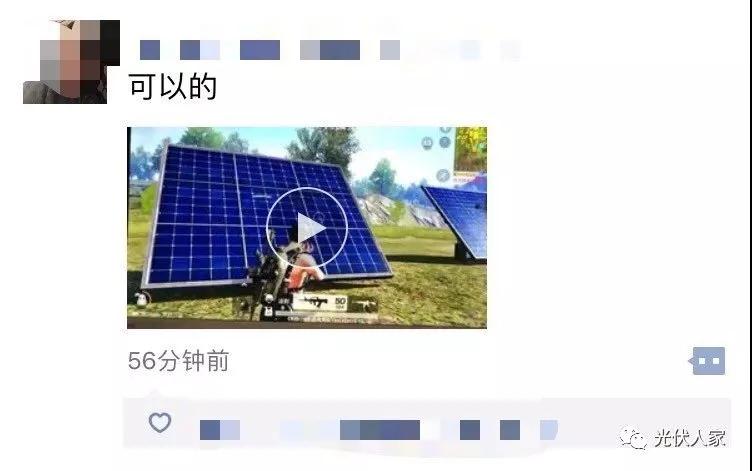The height and width of the screenshot is (471, 752).
Task: Play the solar panel game video
Action: pyautogui.click(x=307, y=228)
